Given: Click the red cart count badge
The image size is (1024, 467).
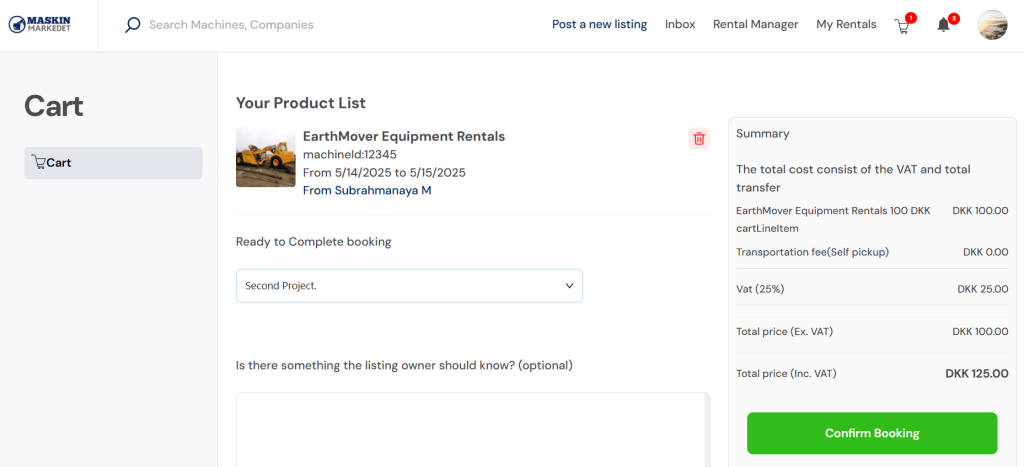Looking at the screenshot, I should point(911,18).
